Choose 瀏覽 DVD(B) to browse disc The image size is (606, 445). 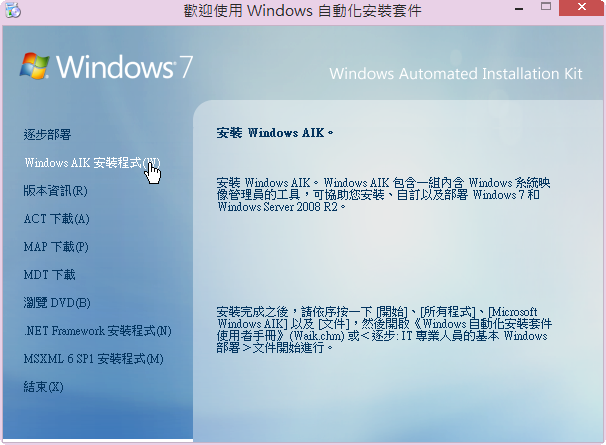coord(57,303)
